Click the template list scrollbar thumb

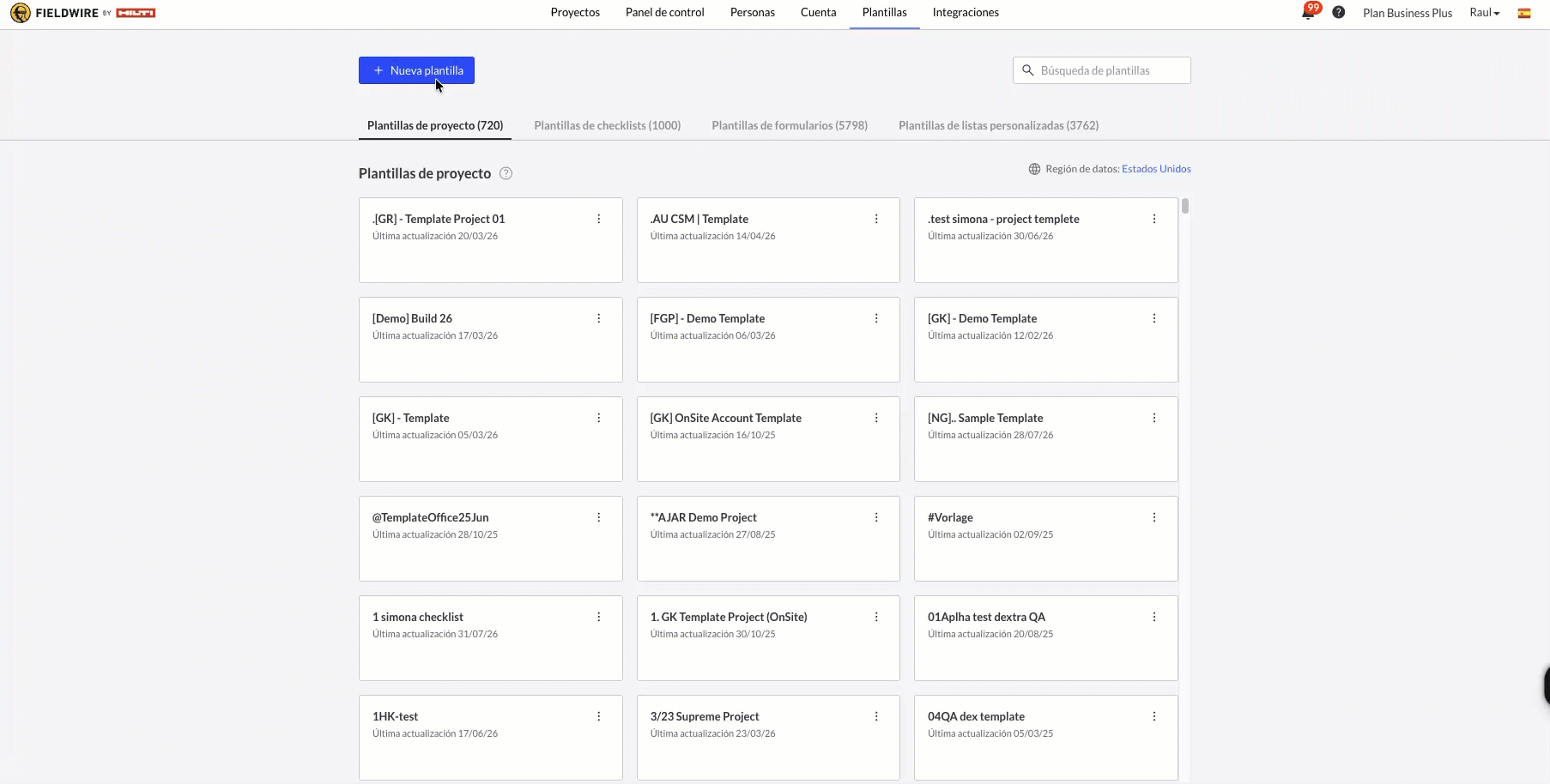[1185, 206]
